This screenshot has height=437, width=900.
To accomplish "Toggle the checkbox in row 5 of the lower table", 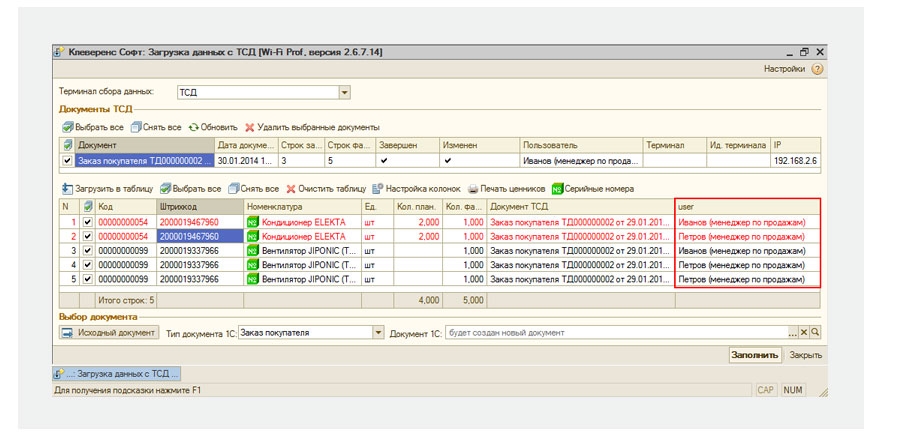I will (87, 279).
